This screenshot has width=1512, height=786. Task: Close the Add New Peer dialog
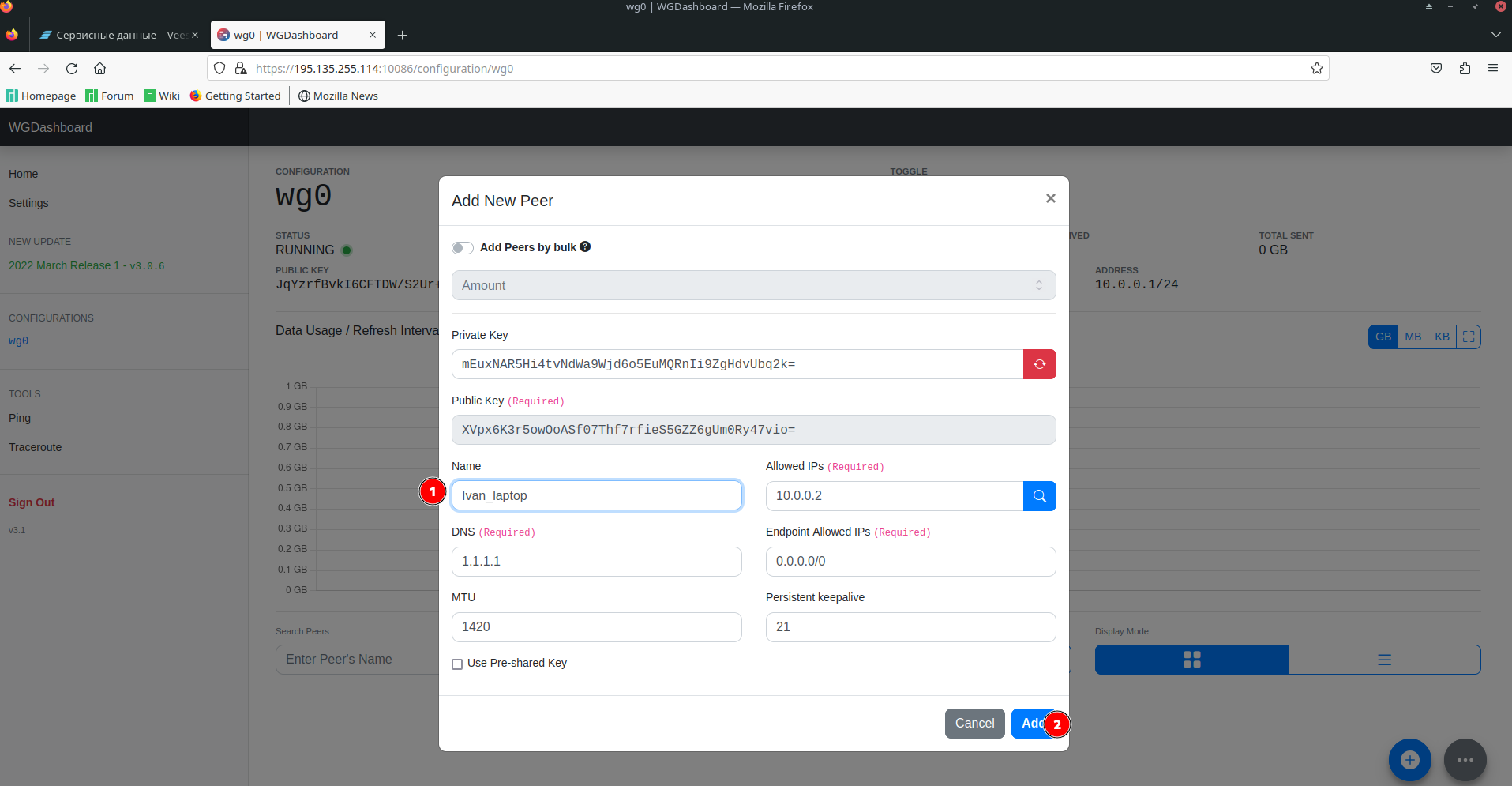coord(1050,198)
